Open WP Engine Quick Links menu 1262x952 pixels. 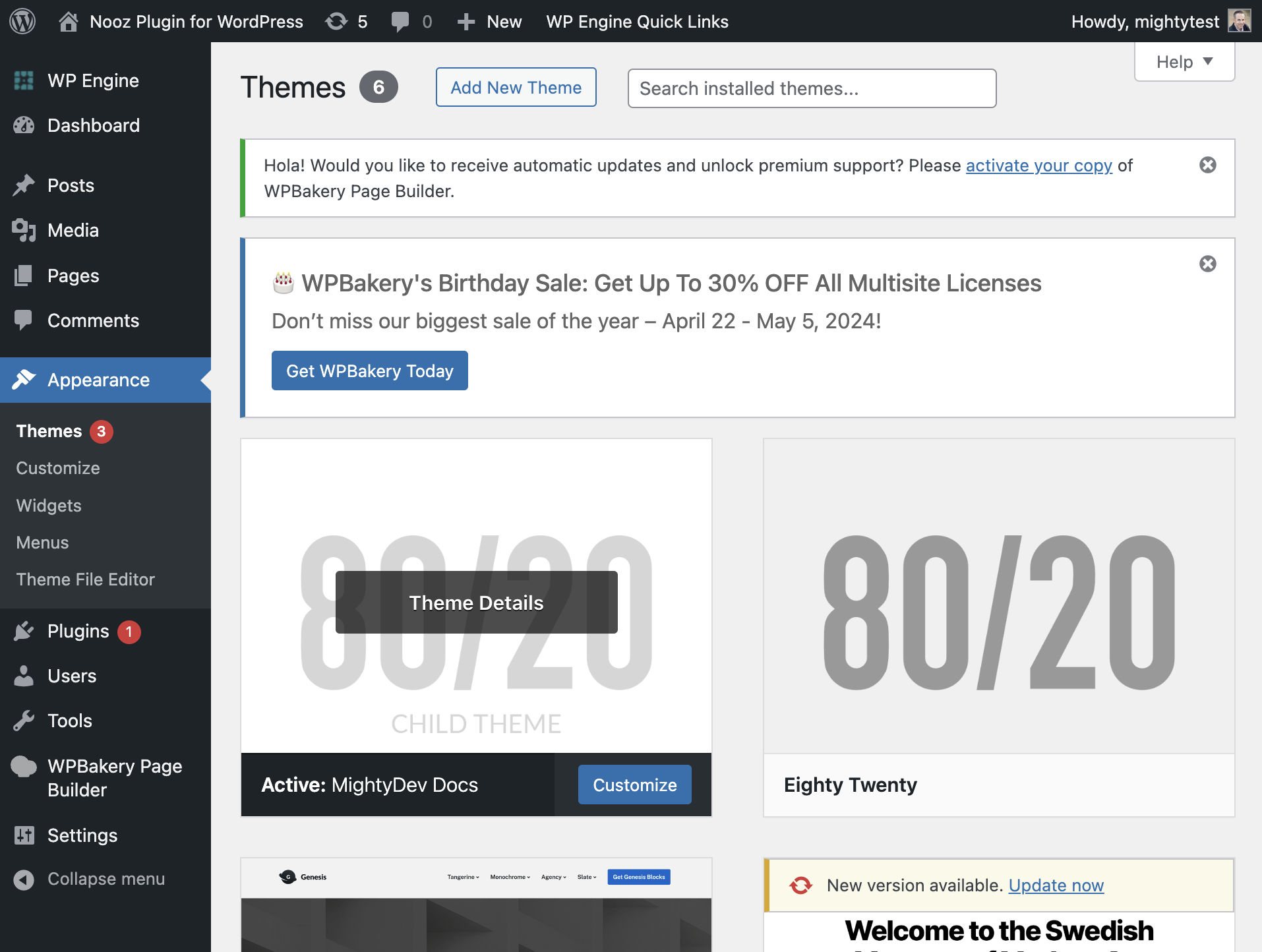tap(638, 22)
